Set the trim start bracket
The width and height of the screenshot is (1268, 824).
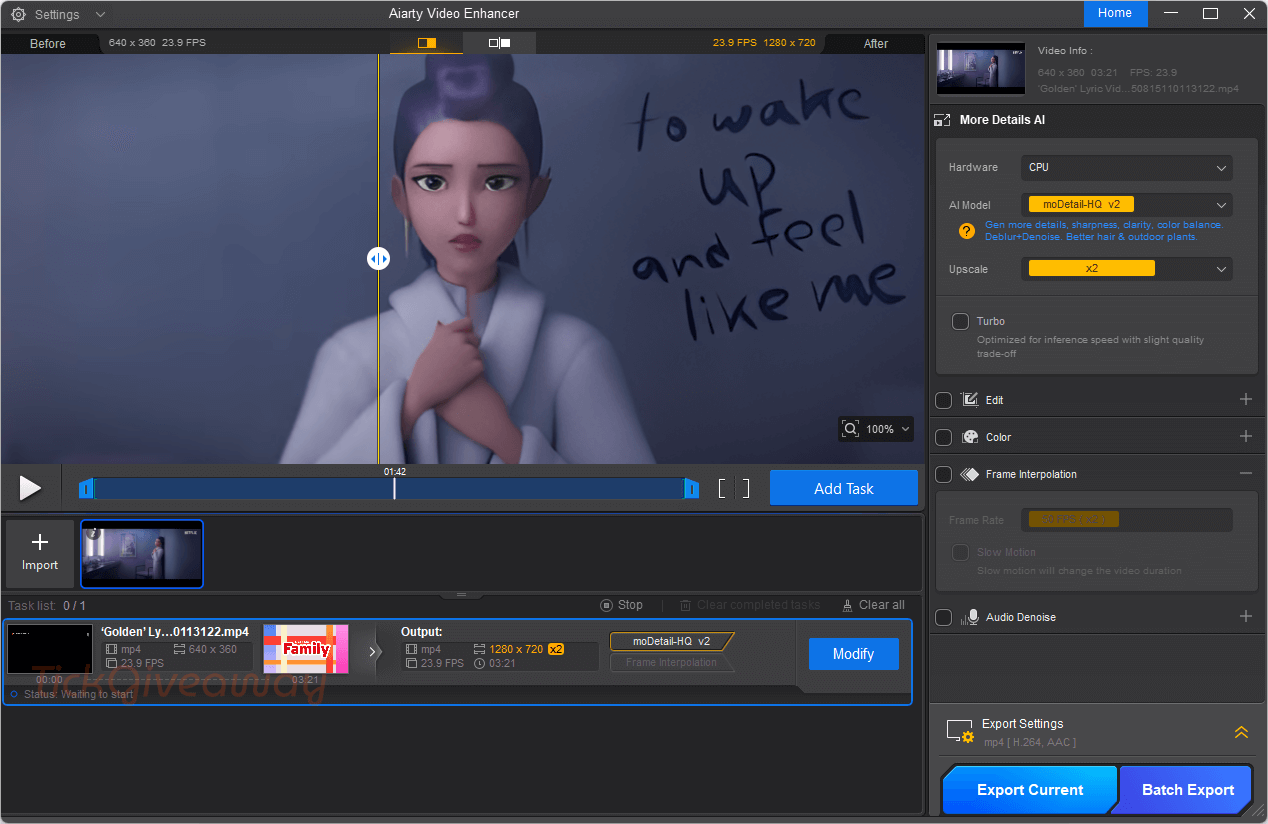(722, 488)
